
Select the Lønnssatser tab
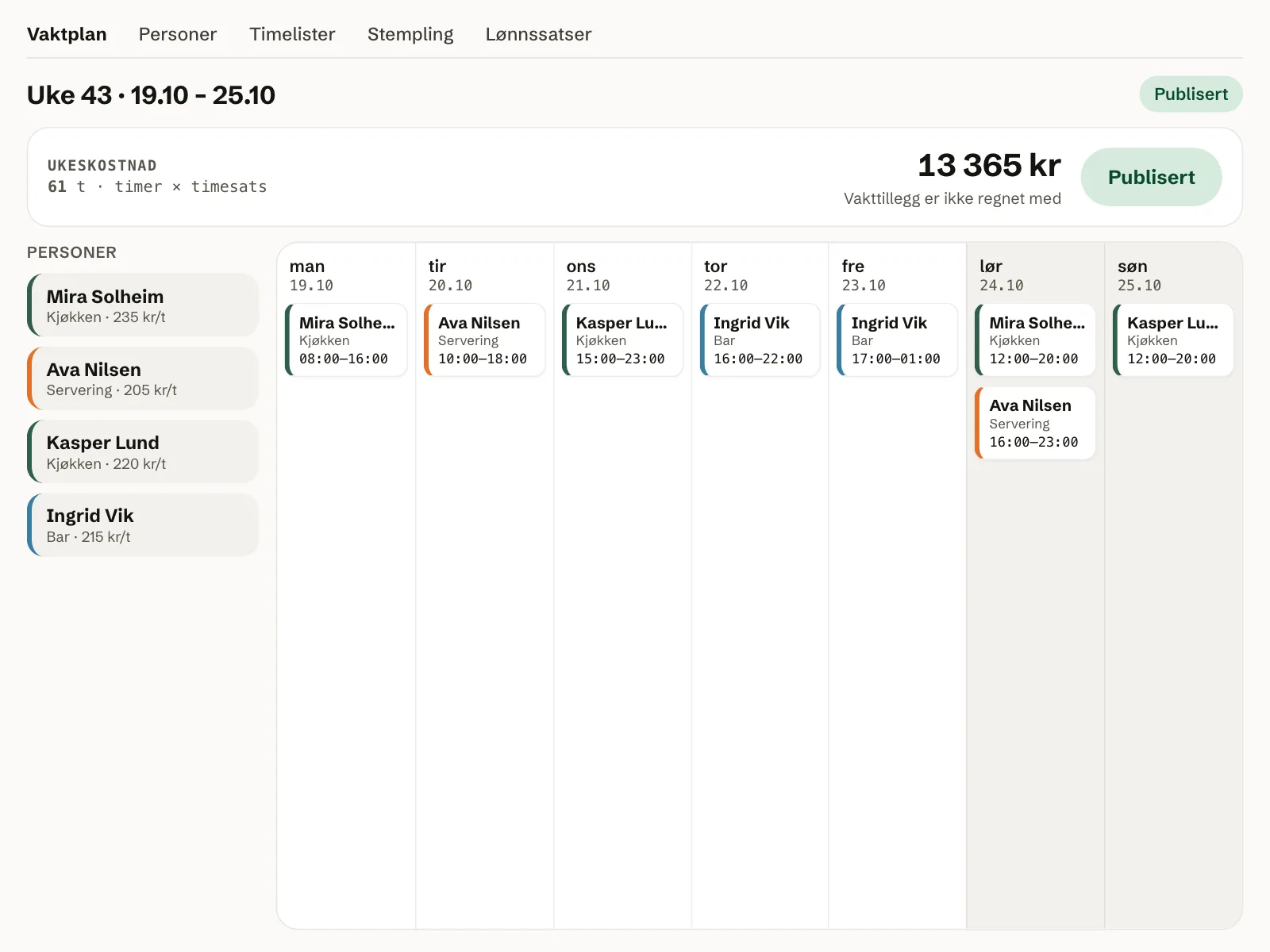538,34
